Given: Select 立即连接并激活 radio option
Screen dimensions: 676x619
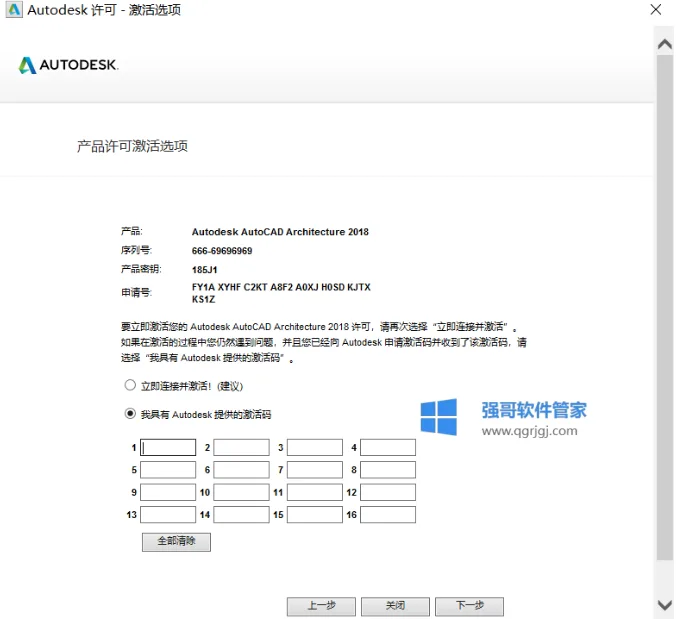Looking at the screenshot, I should click(x=130, y=385).
